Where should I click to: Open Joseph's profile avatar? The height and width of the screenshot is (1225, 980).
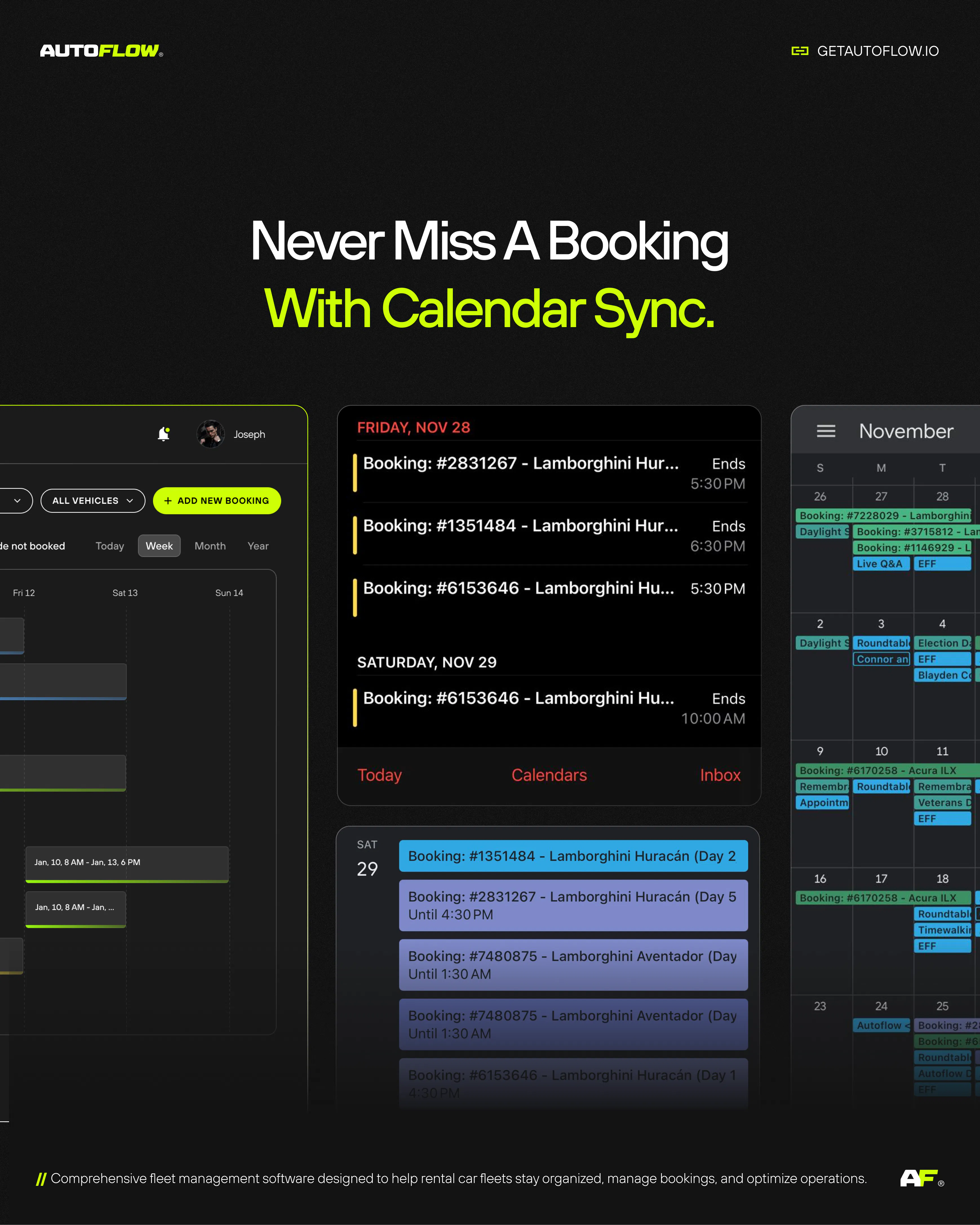[211, 434]
